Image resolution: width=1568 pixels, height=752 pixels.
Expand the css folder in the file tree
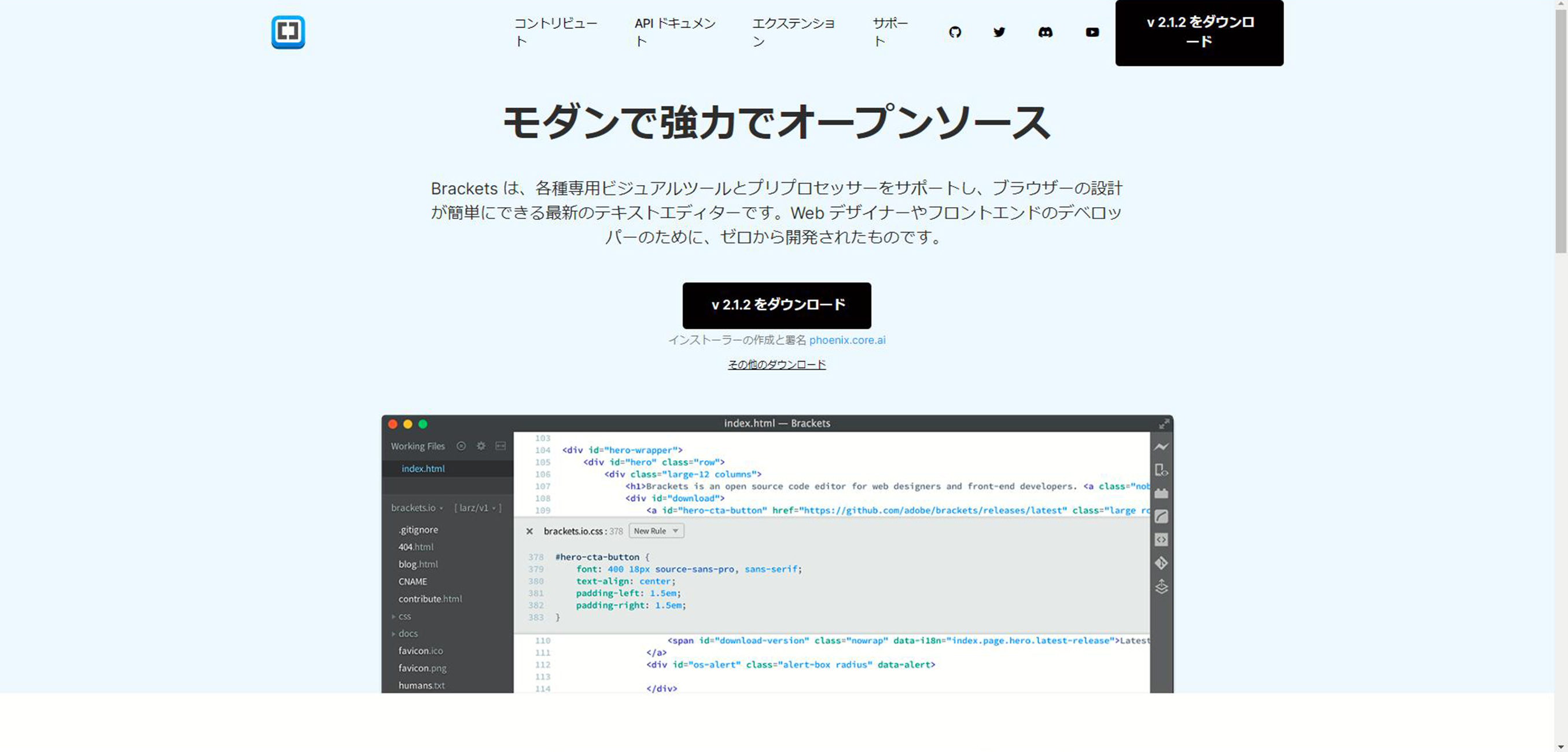point(403,616)
